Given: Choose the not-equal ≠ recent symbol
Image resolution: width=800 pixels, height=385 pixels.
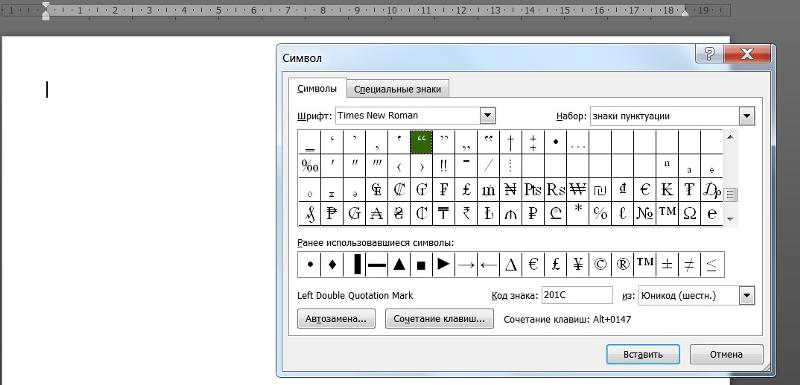Looking at the screenshot, I should click(x=689, y=265).
